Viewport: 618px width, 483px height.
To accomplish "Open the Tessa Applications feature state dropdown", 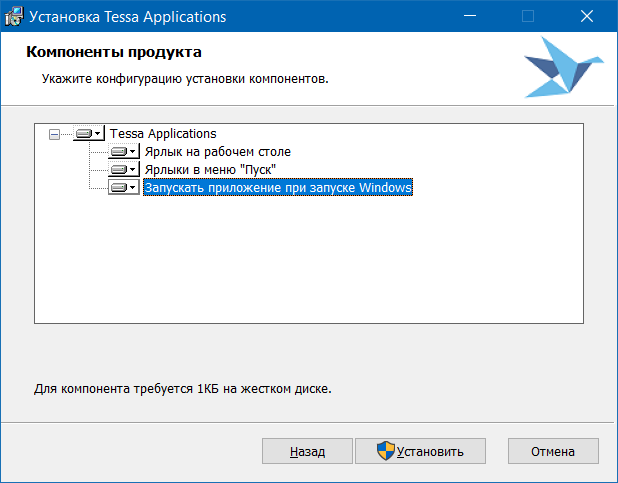I will pos(88,133).
